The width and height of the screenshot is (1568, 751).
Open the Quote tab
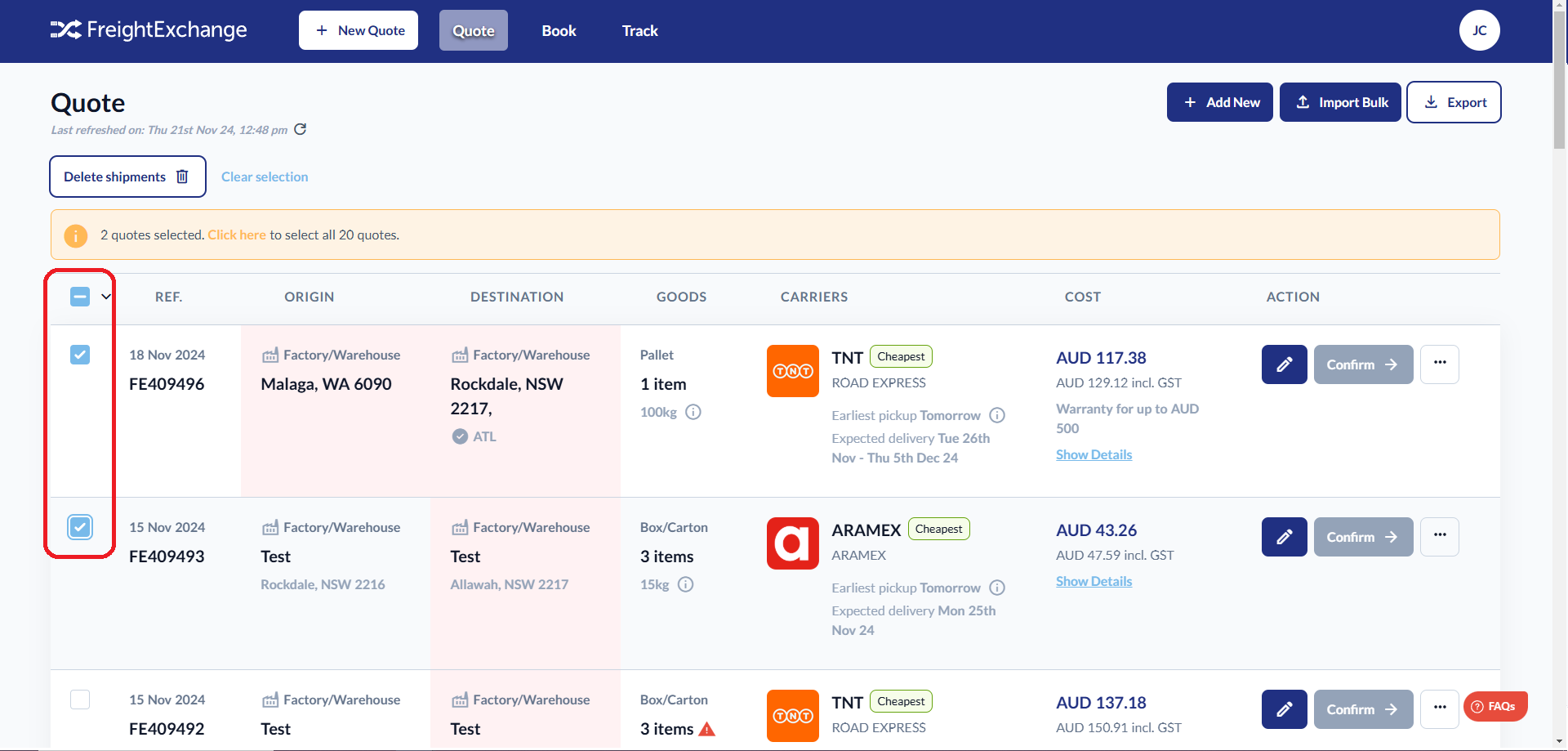[474, 30]
